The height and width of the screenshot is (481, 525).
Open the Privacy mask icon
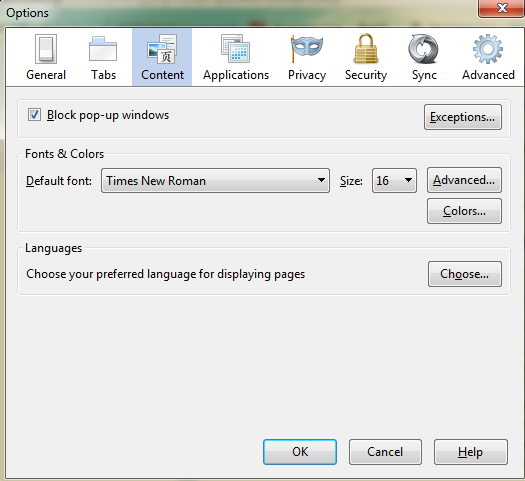pyautogui.click(x=306, y=49)
